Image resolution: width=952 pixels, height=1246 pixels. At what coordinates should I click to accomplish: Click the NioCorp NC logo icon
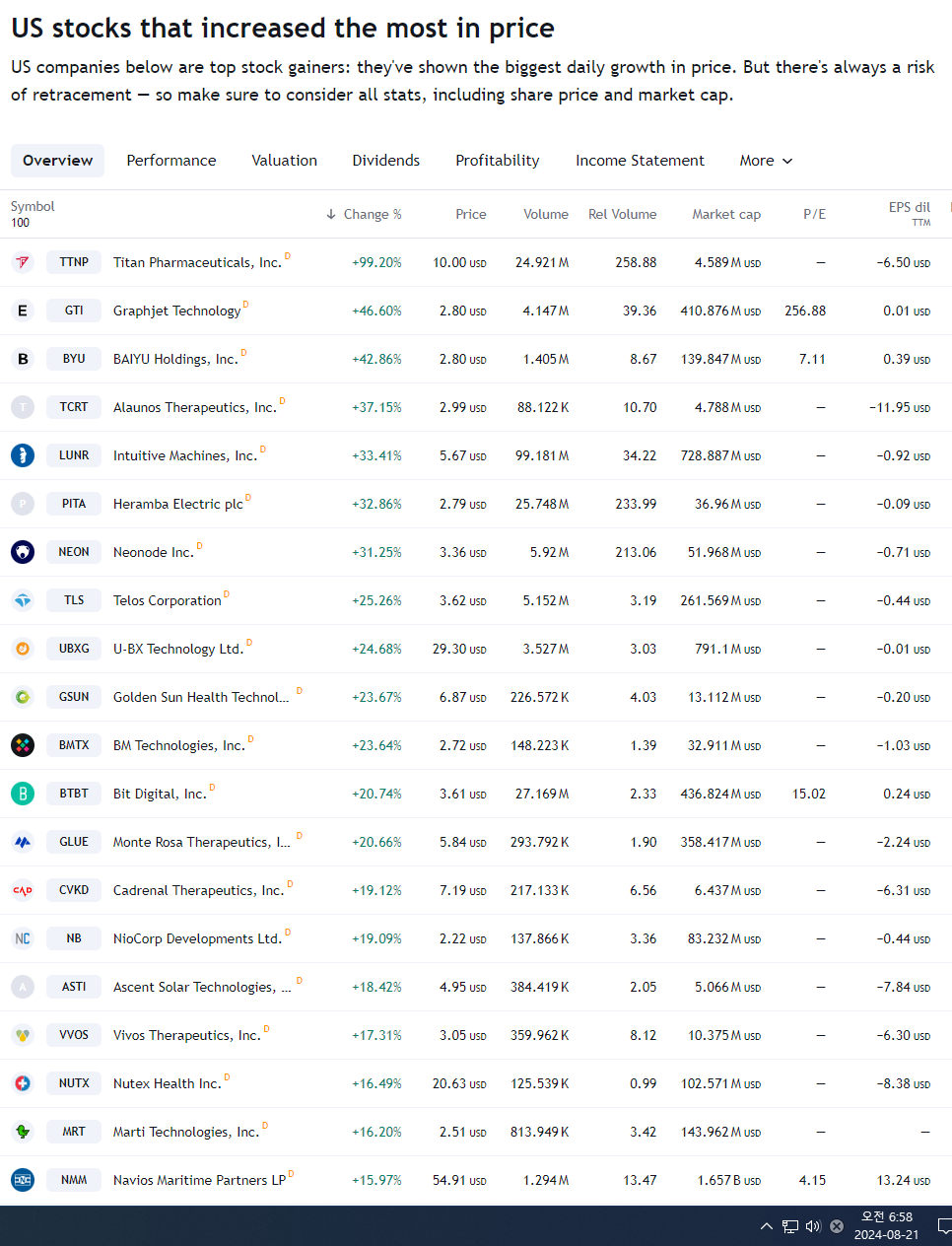pyautogui.click(x=23, y=938)
